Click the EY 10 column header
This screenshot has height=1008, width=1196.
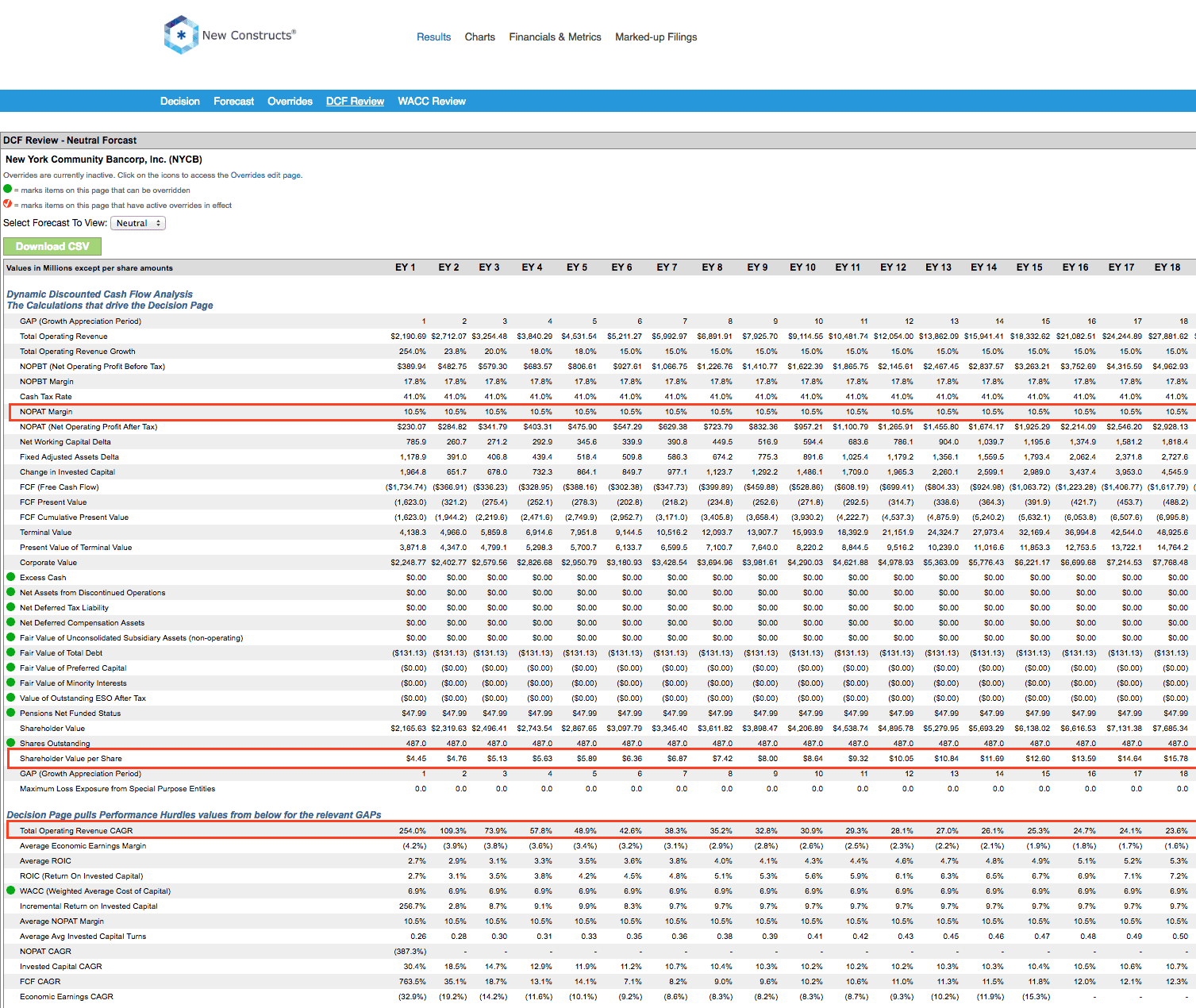pos(803,267)
